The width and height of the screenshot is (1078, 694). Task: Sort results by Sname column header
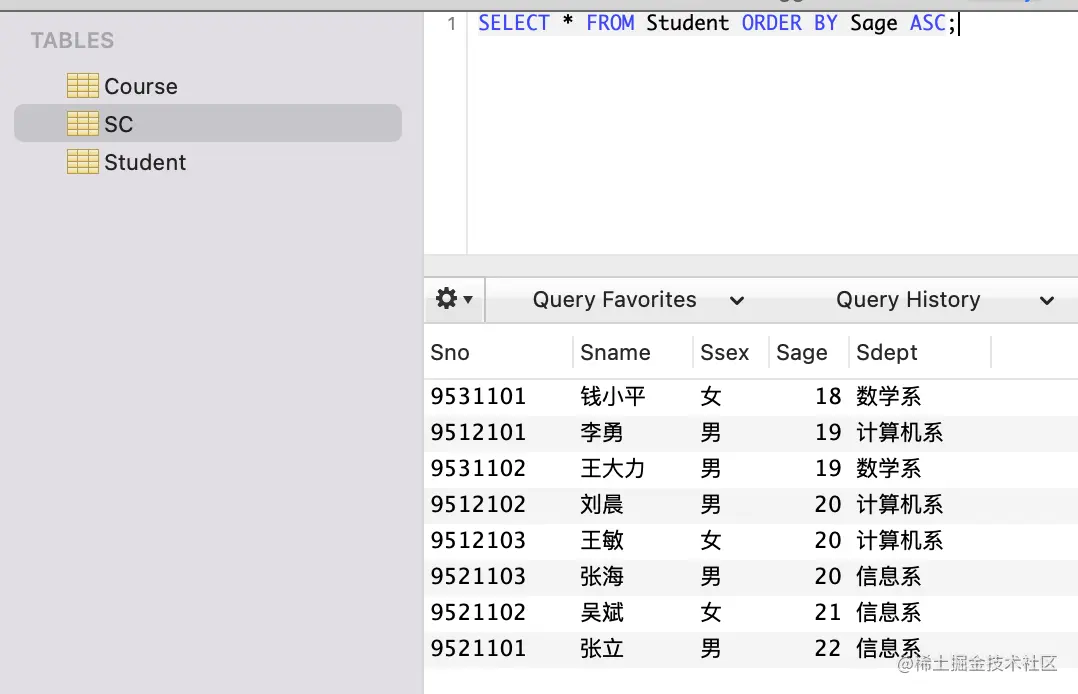[x=615, y=352]
